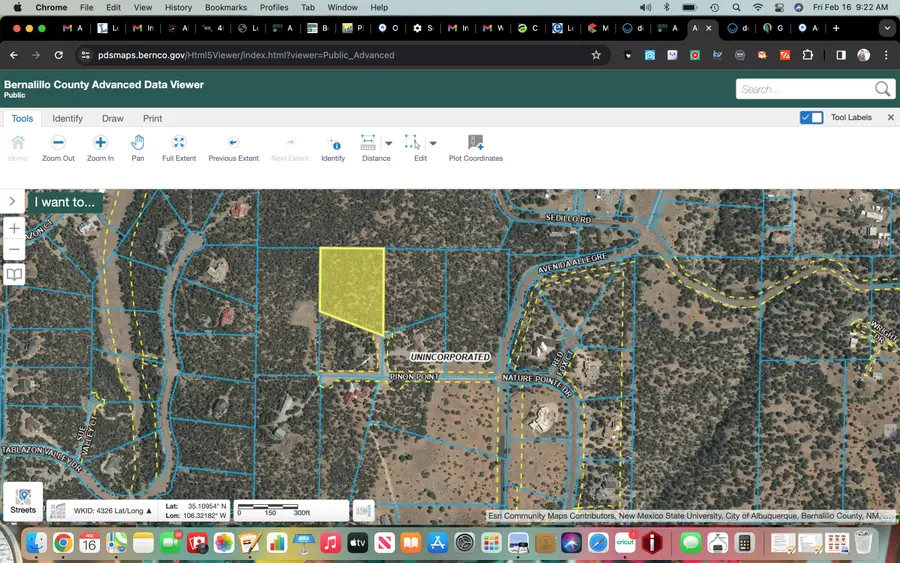This screenshot has width=900, height=563.
Task: Open the bookmarks book icon on map
Action: (14, 274)
